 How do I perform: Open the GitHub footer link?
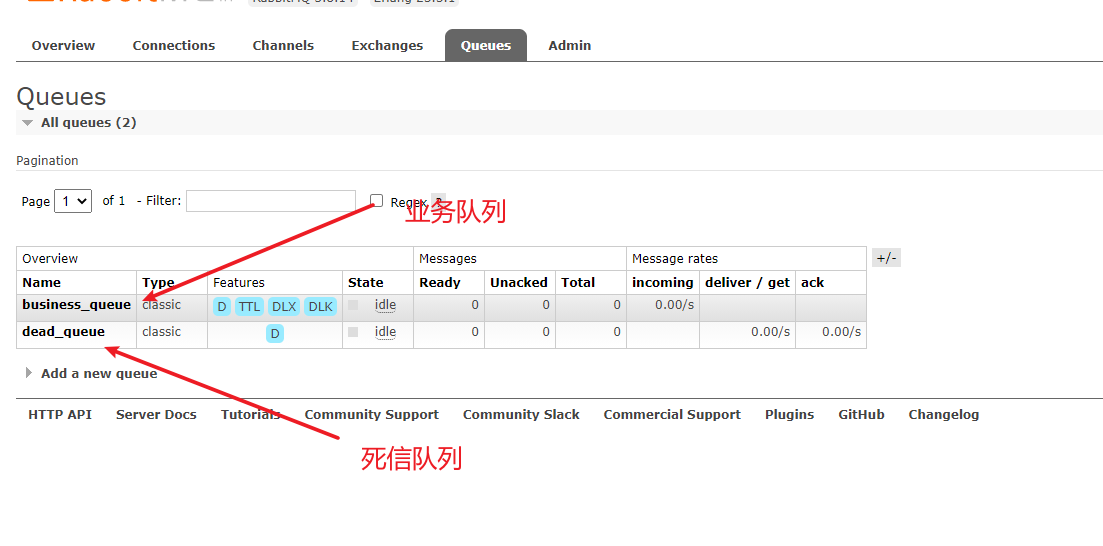point(861,414)
